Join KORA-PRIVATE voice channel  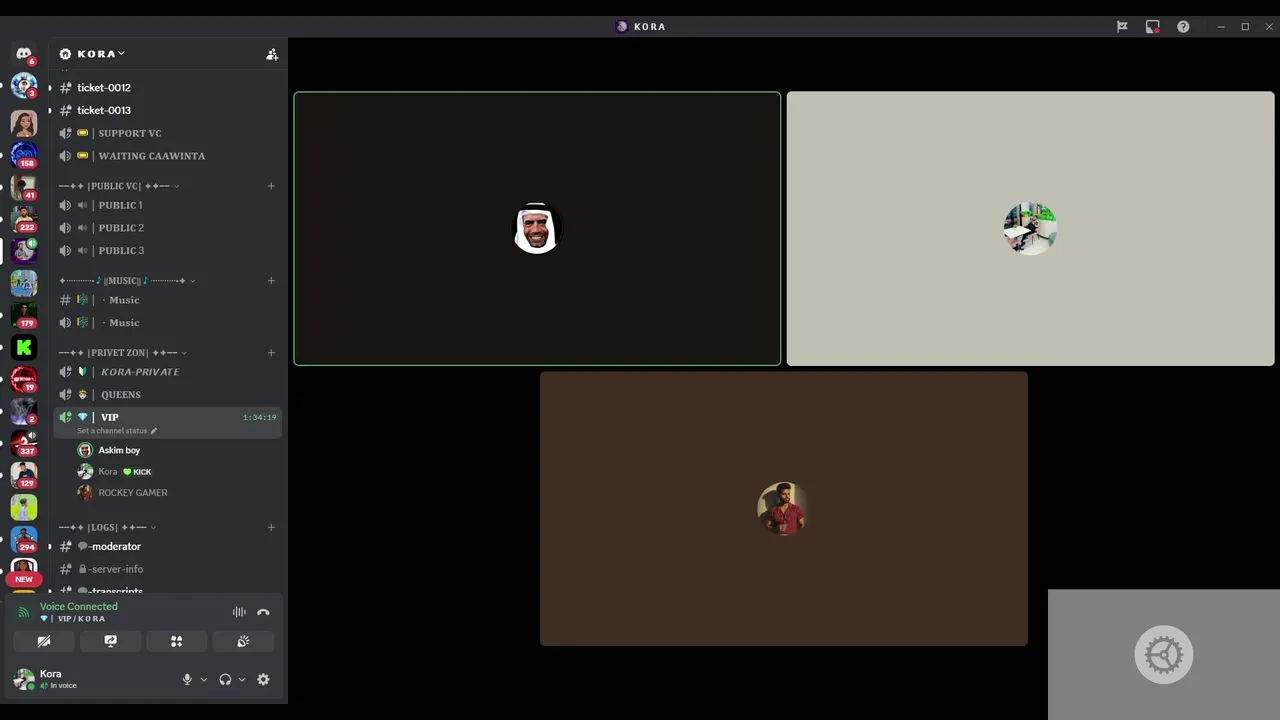pos(168,372)
